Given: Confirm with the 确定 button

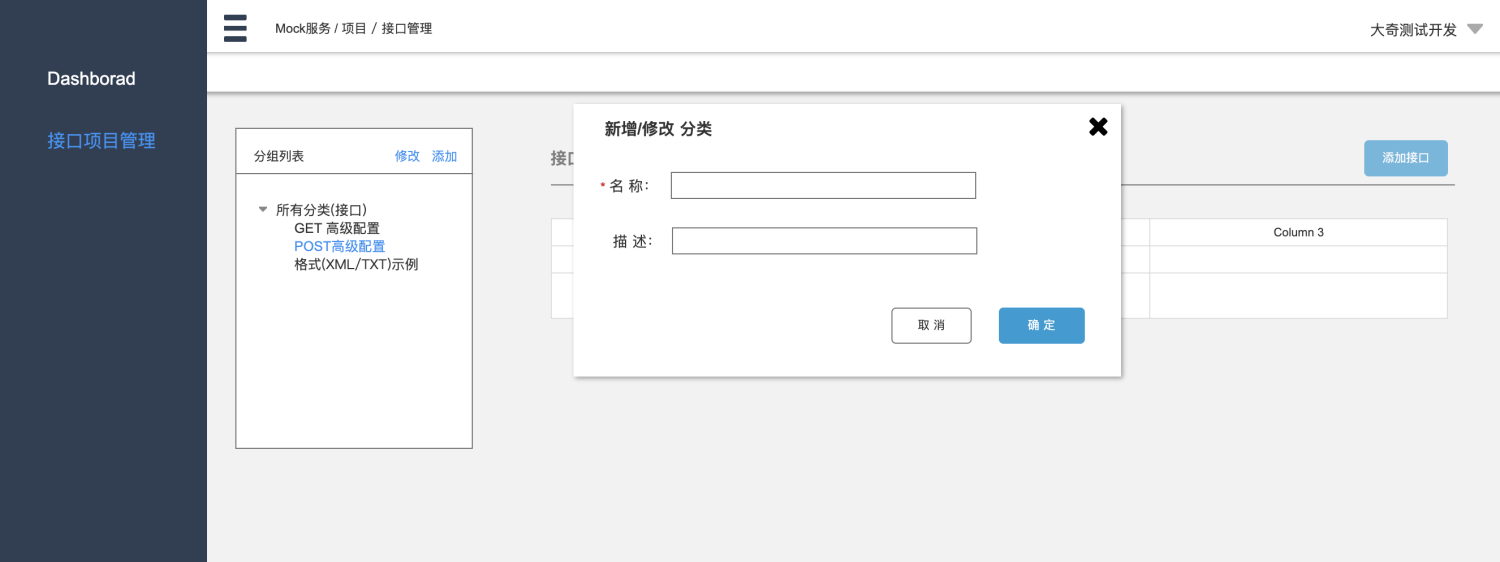Looking at the screenshot, I should pos(1041,326).
